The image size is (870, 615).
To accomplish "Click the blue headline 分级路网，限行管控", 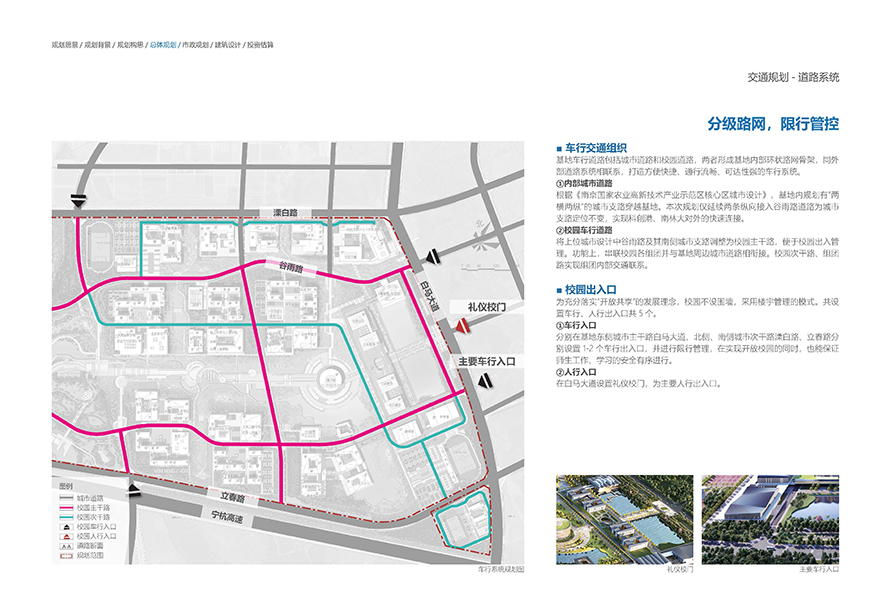I will (773, 123).
